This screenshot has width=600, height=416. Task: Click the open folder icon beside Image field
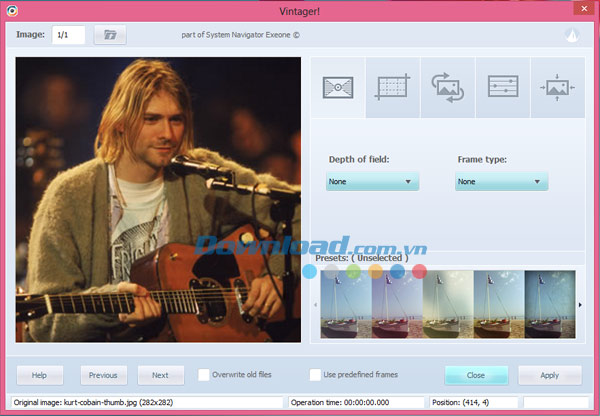[110, 35]
